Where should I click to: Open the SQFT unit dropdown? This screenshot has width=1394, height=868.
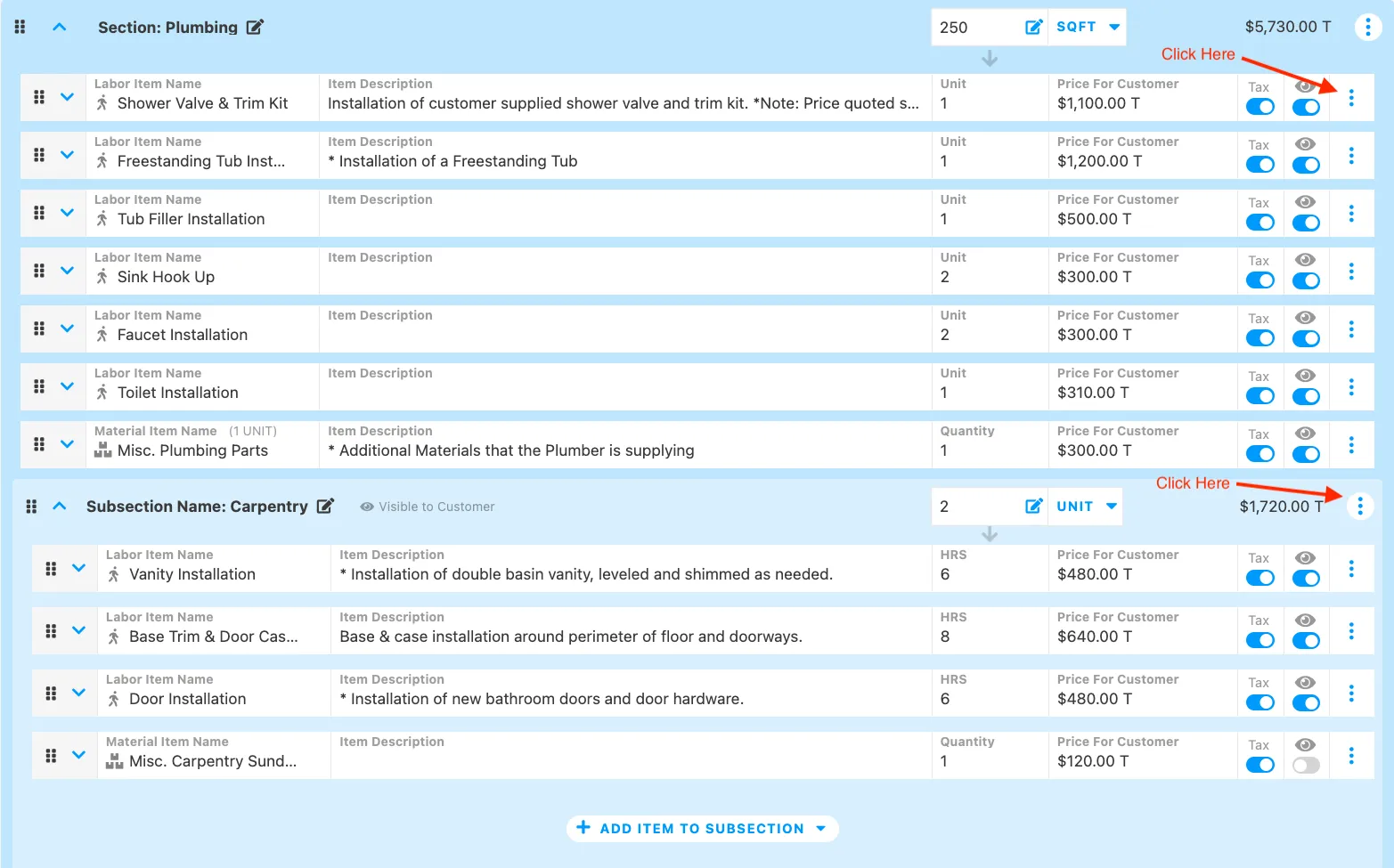click(x=1088, y=27)
